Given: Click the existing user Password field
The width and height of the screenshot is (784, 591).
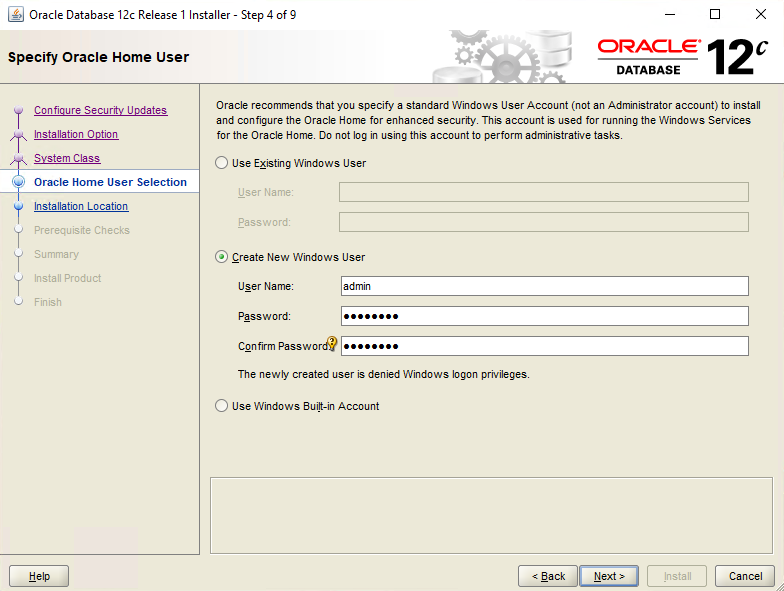Looking at the screenshot, I should [x=544, y=222].
